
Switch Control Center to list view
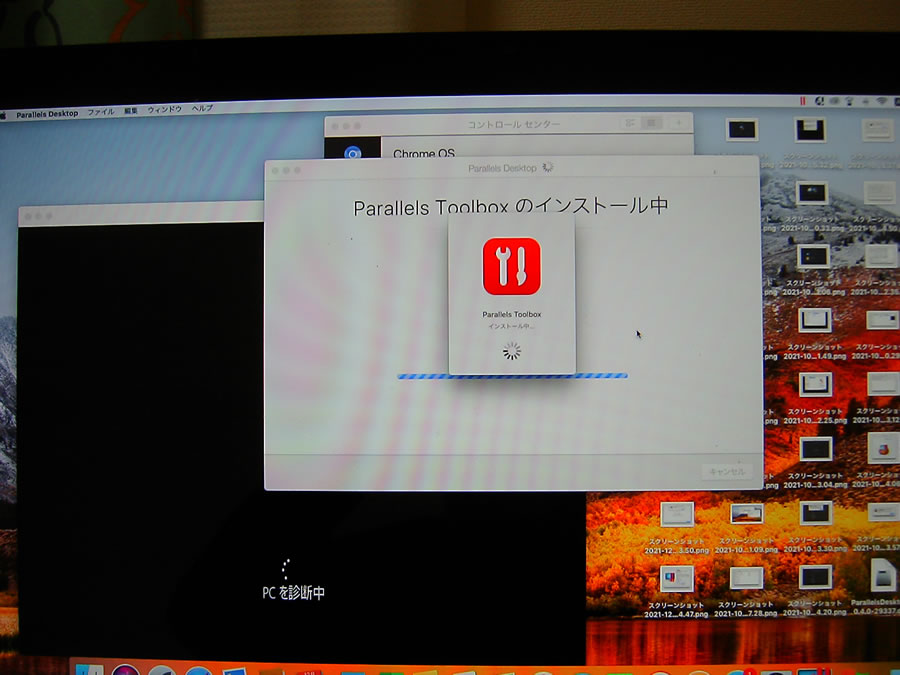(x=630, y=123)
